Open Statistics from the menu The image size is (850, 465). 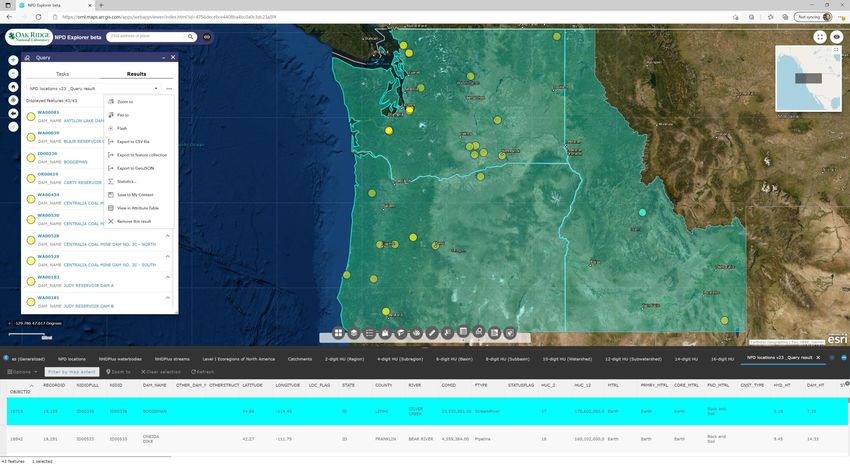coord(127,182)
